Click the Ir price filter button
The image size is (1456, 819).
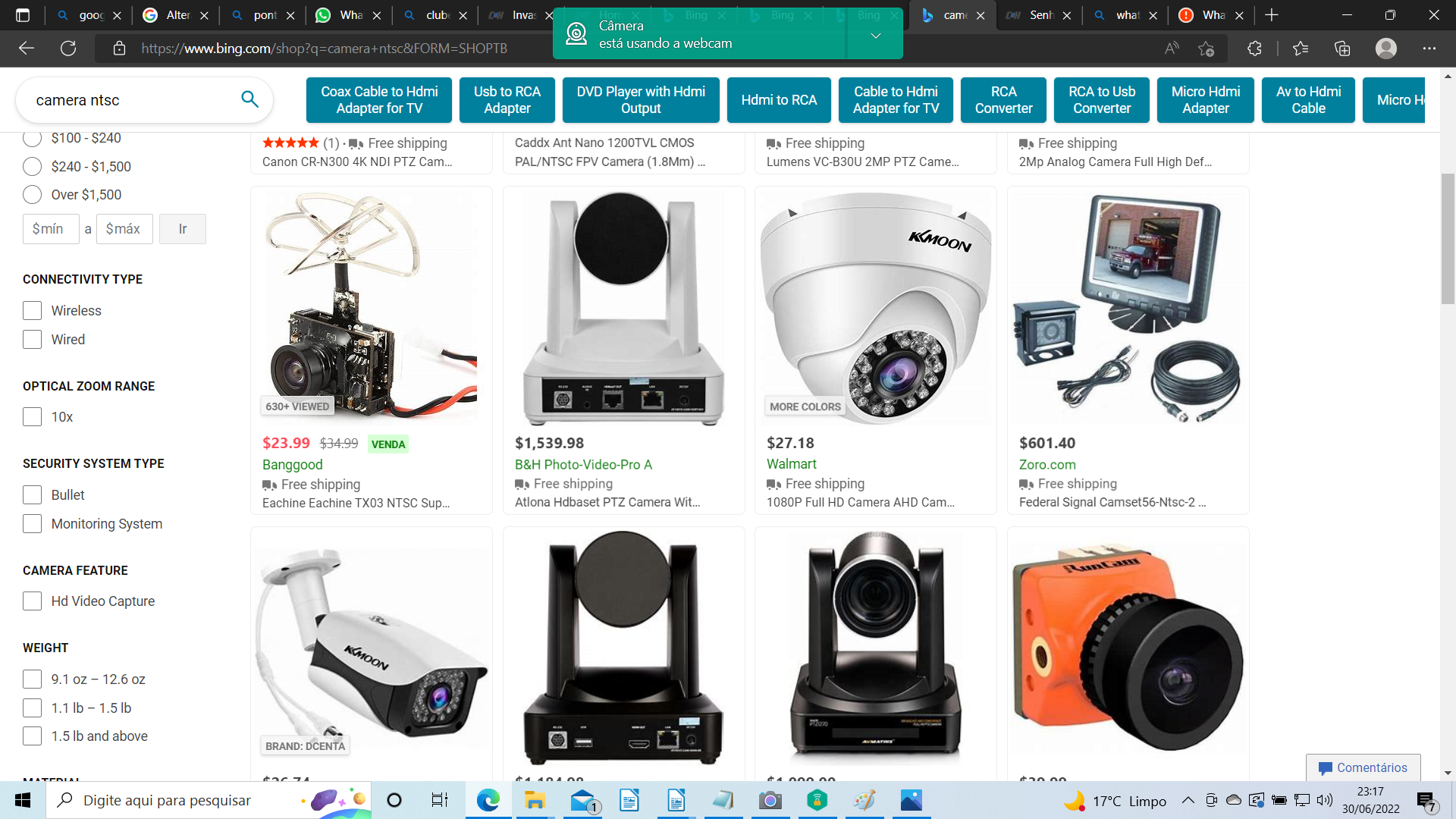183,229
